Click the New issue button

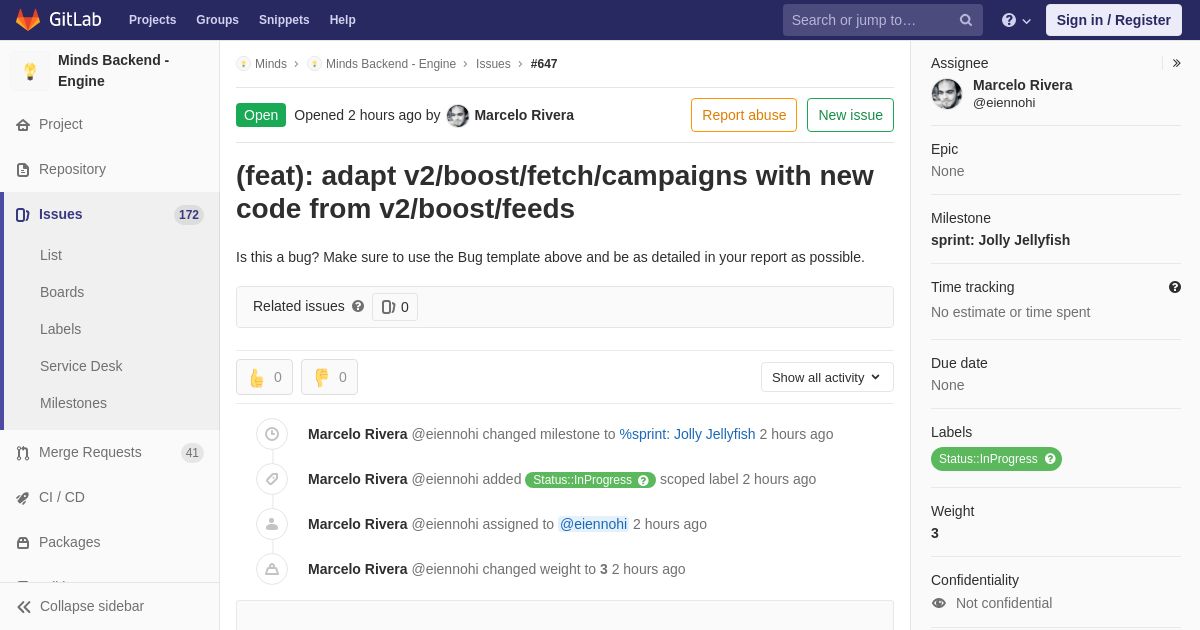(850, 115)
